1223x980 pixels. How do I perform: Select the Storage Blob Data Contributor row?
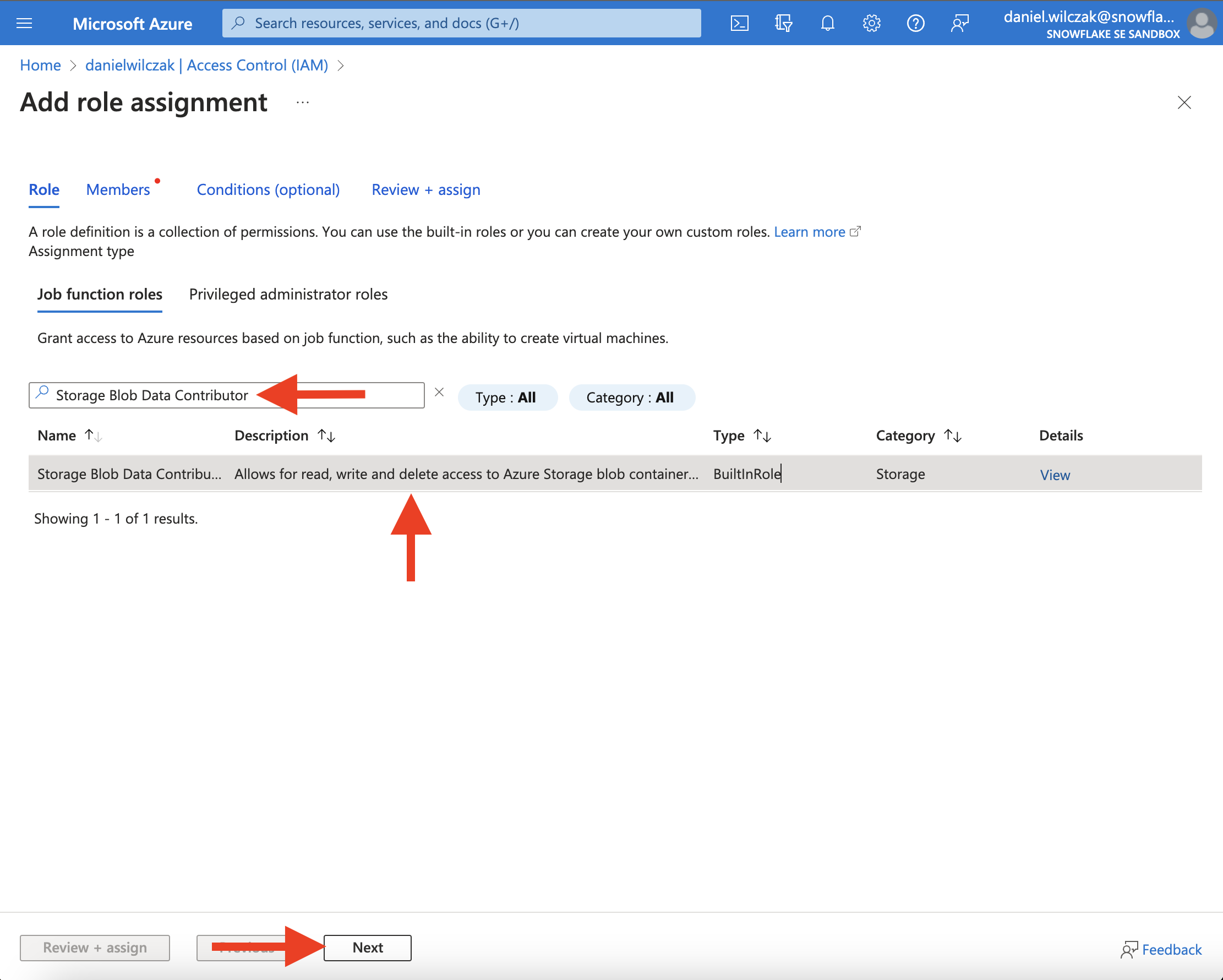point(615,474)
